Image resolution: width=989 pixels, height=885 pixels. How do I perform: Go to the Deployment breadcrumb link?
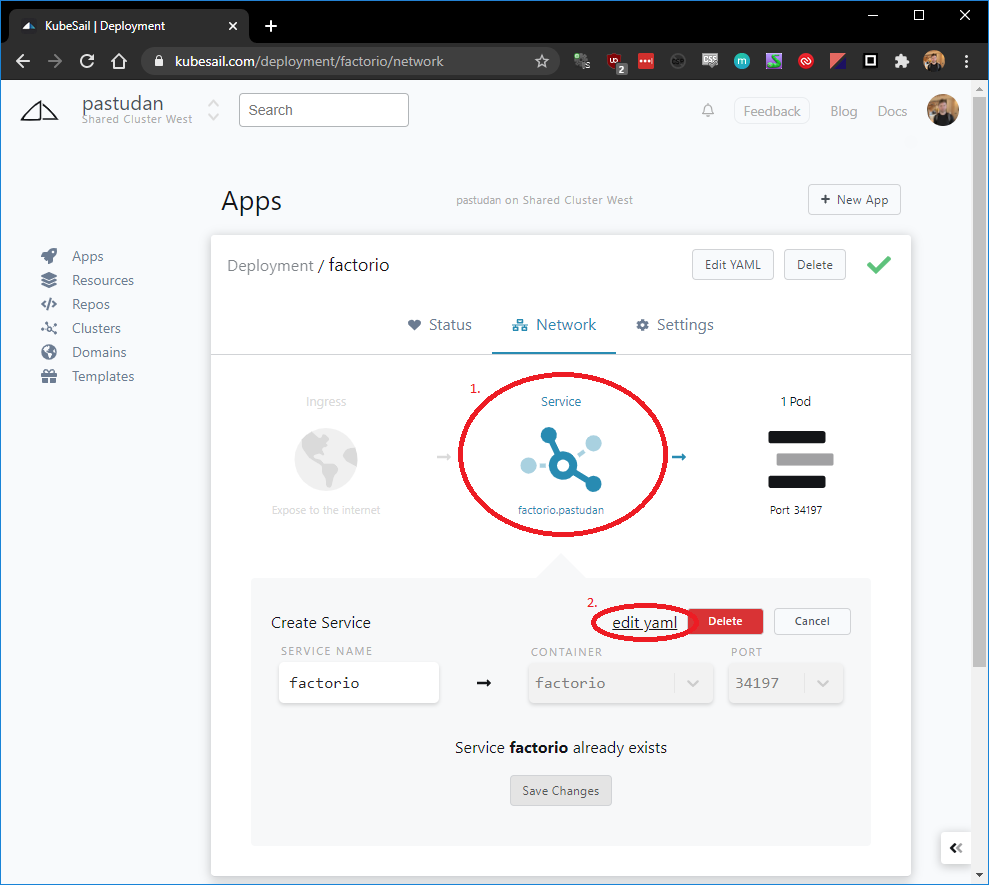[x=270, y=266]
